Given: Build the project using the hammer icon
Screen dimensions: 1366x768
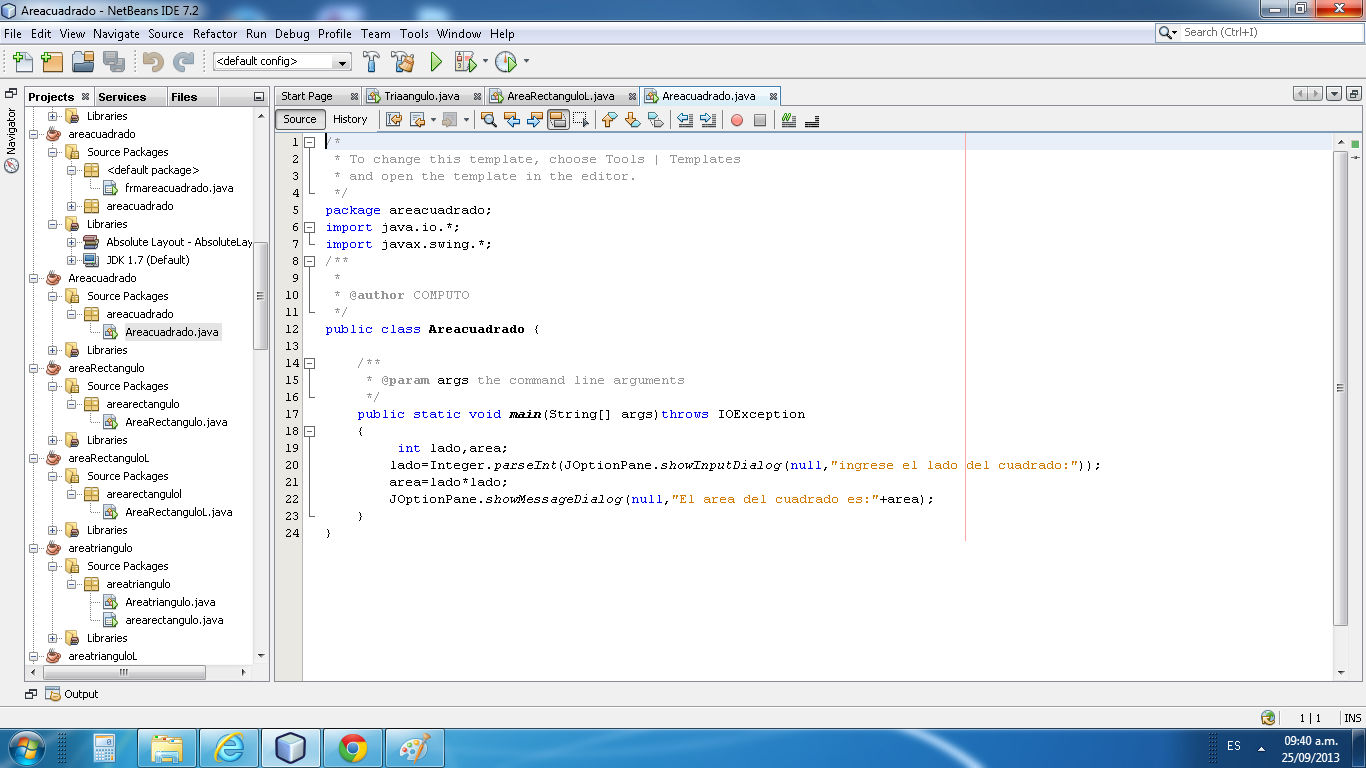Looking at the screenshot, I should pos(371,61).
